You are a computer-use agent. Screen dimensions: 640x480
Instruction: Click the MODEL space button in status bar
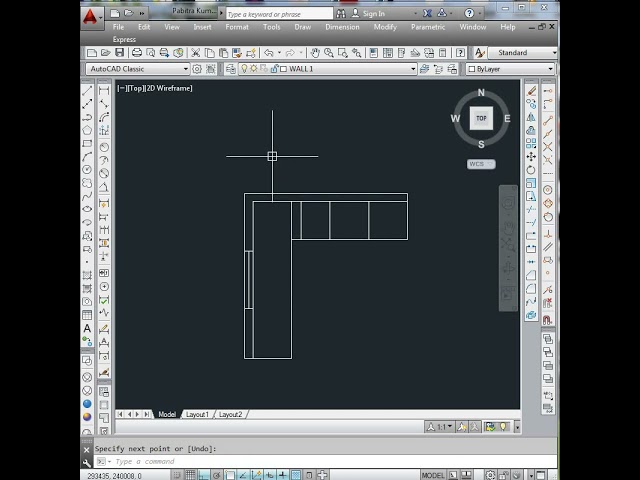coord(433,475)
